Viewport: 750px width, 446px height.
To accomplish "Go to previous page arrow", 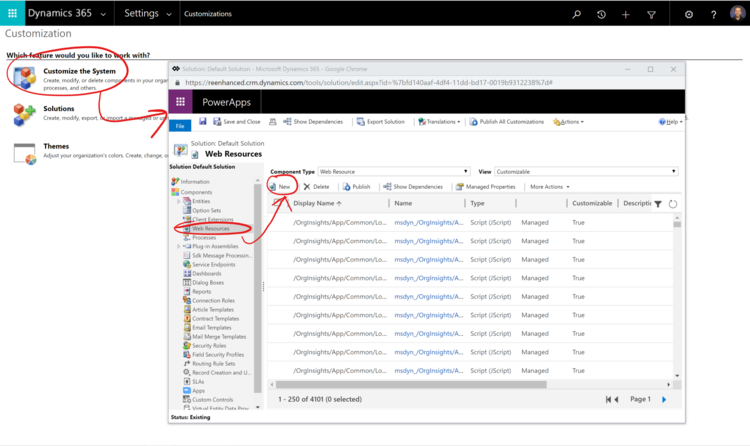I will click(x=616, y=399).
